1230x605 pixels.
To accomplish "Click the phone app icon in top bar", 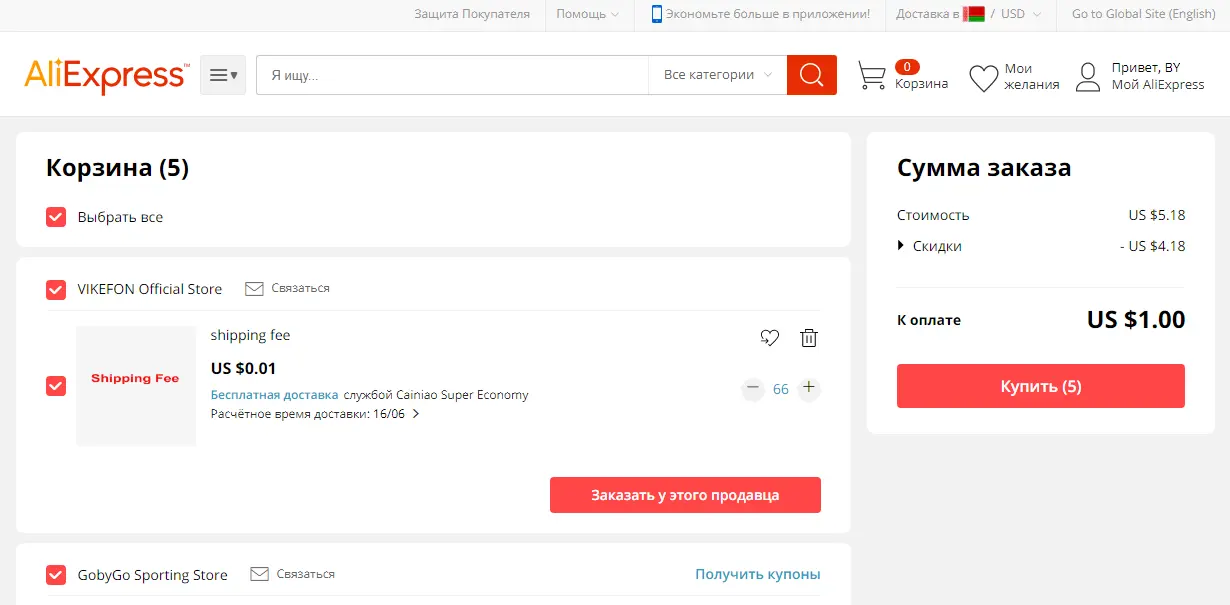I will tap(657, 14).
